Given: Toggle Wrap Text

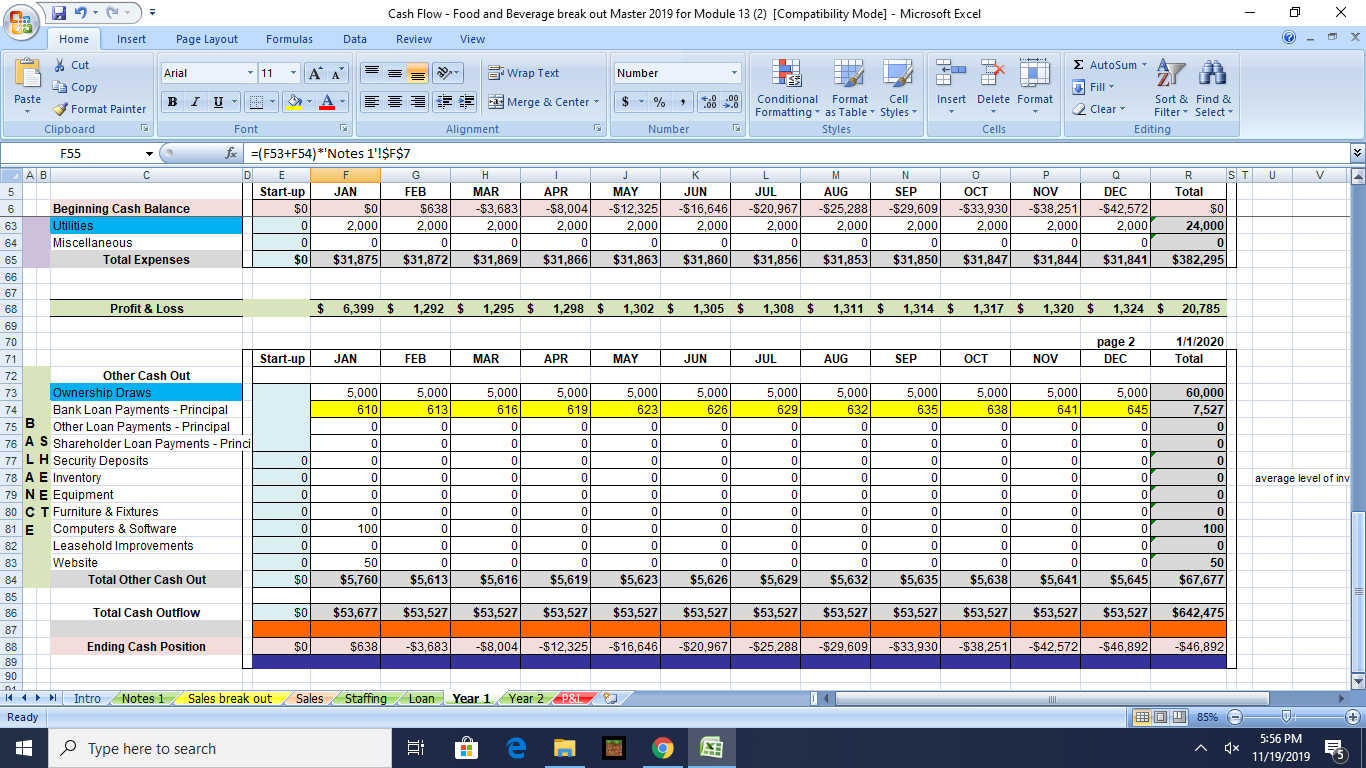Looking at the screenshot, I should pyautogui.click(x=523, y=73).
